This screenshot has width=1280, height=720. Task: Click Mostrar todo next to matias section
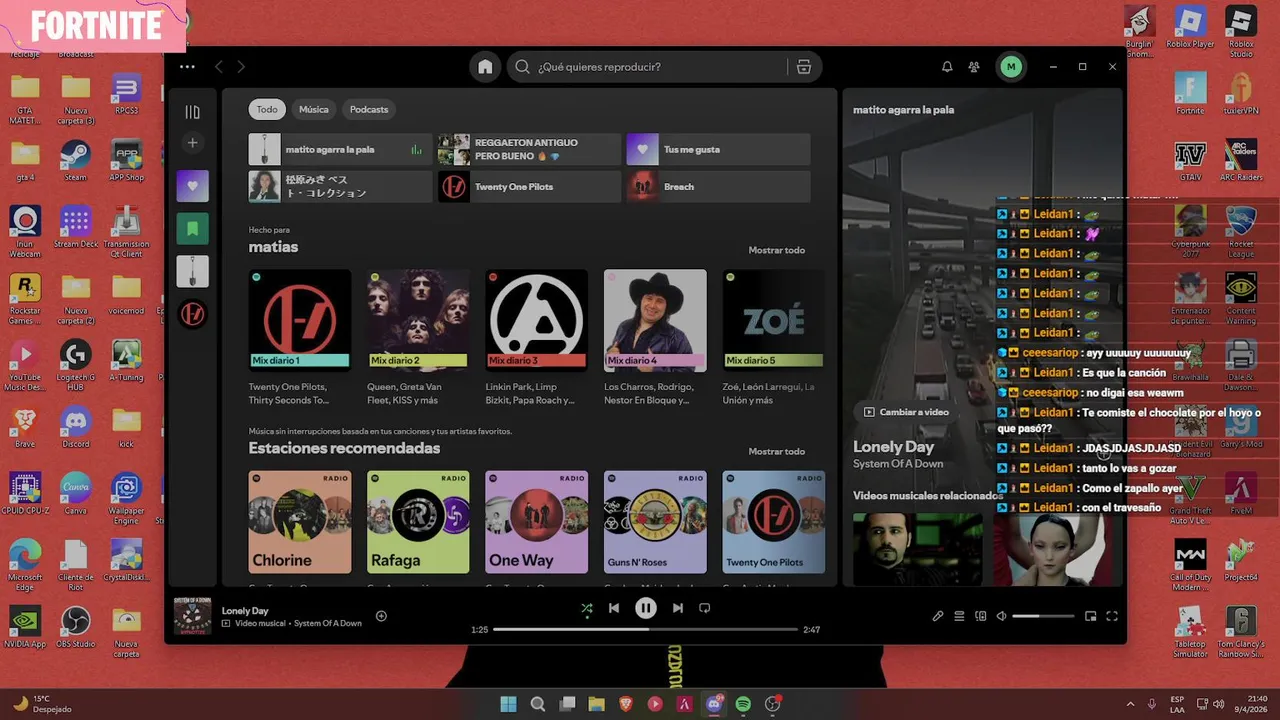point(776,250)
